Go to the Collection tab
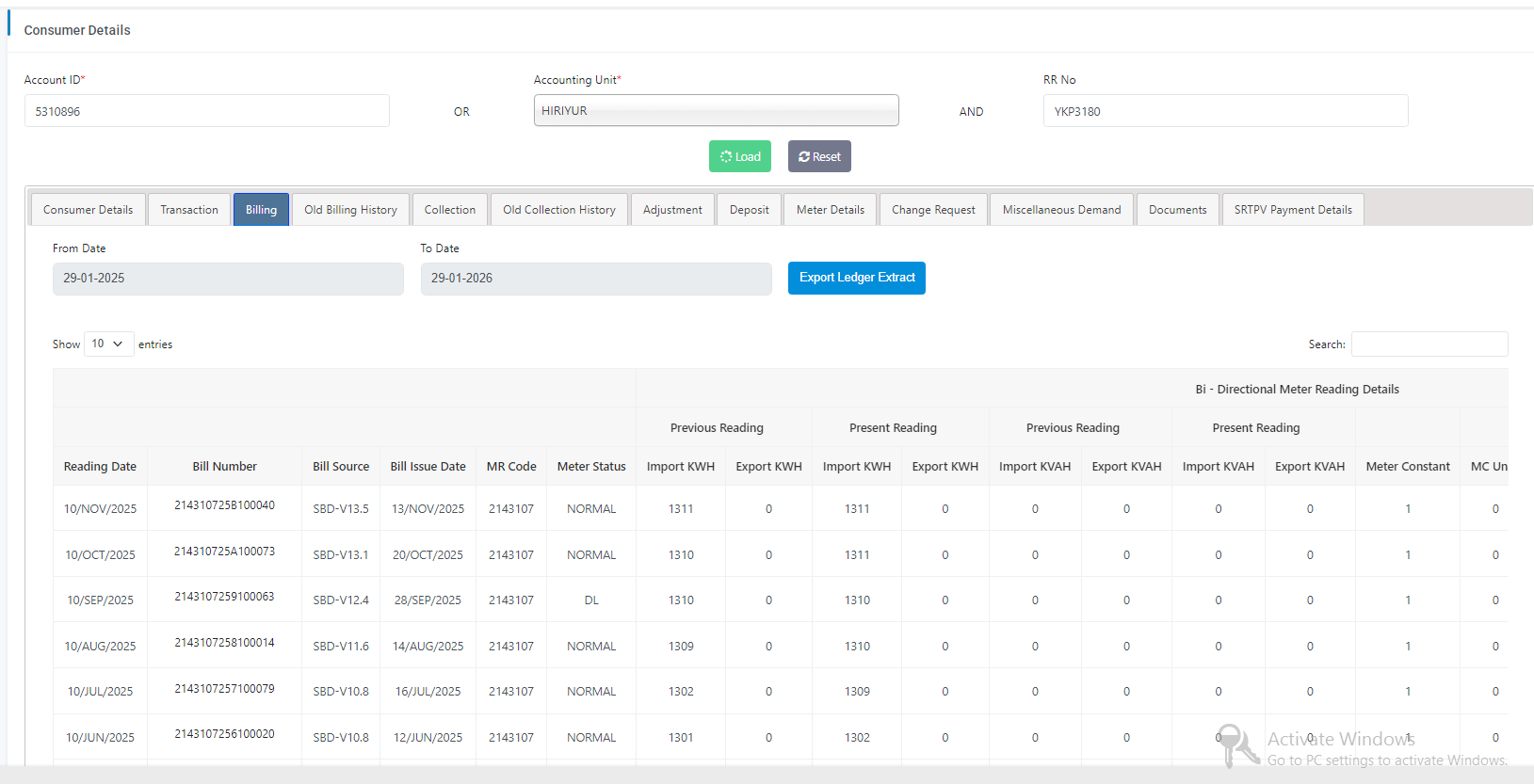The image size is (1534, 784). [449, 210]
